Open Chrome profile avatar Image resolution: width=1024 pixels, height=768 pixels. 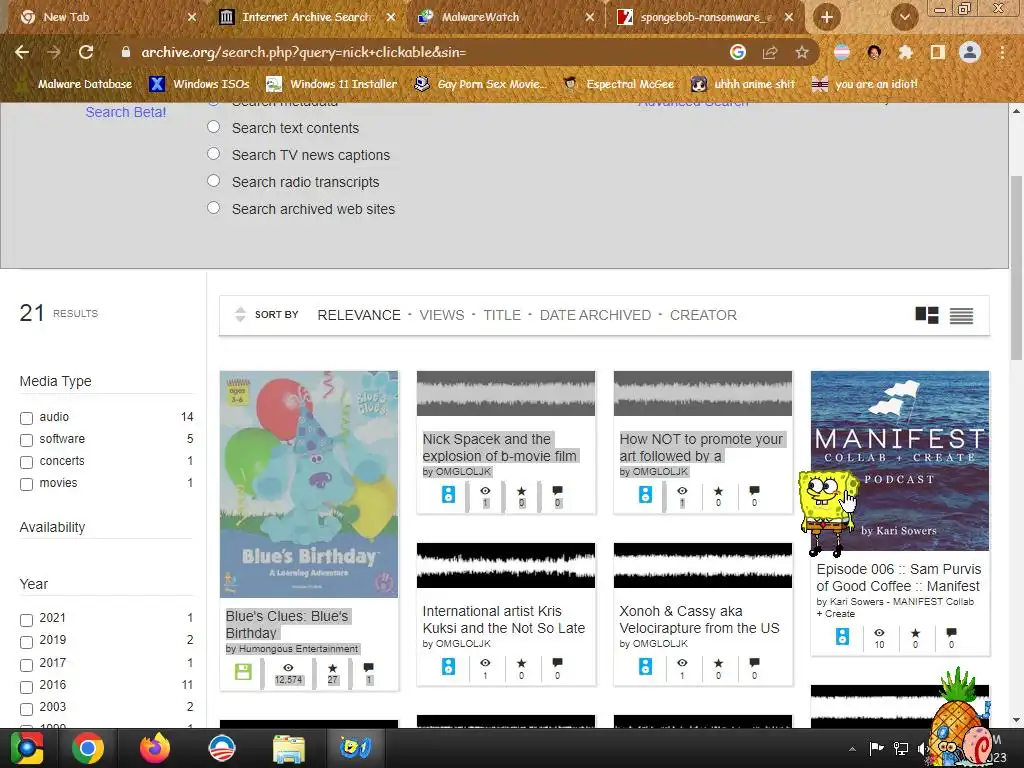pos(970,52)
